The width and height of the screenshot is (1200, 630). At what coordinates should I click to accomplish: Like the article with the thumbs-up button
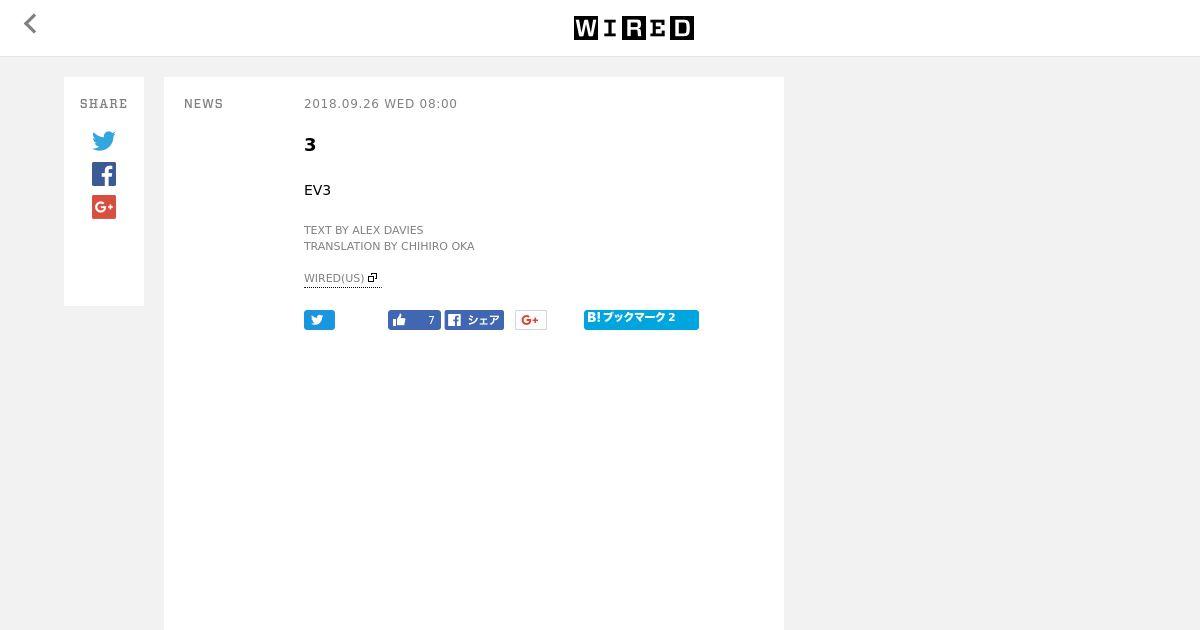(x=414, y=320)
